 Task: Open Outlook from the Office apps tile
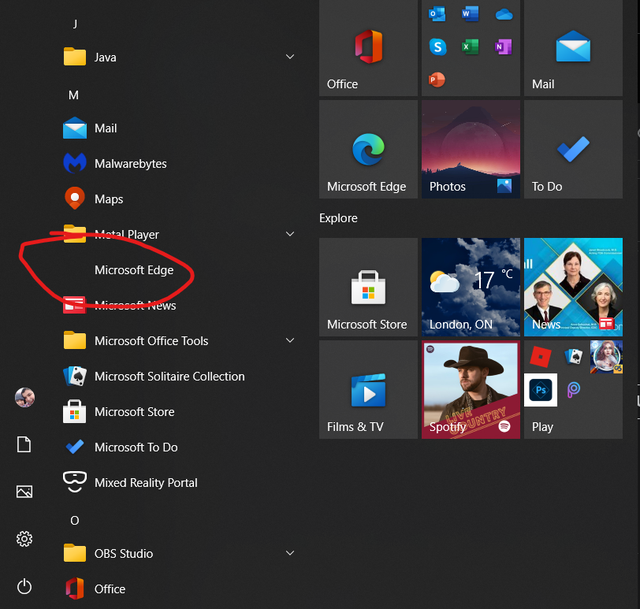click(437, 14)
